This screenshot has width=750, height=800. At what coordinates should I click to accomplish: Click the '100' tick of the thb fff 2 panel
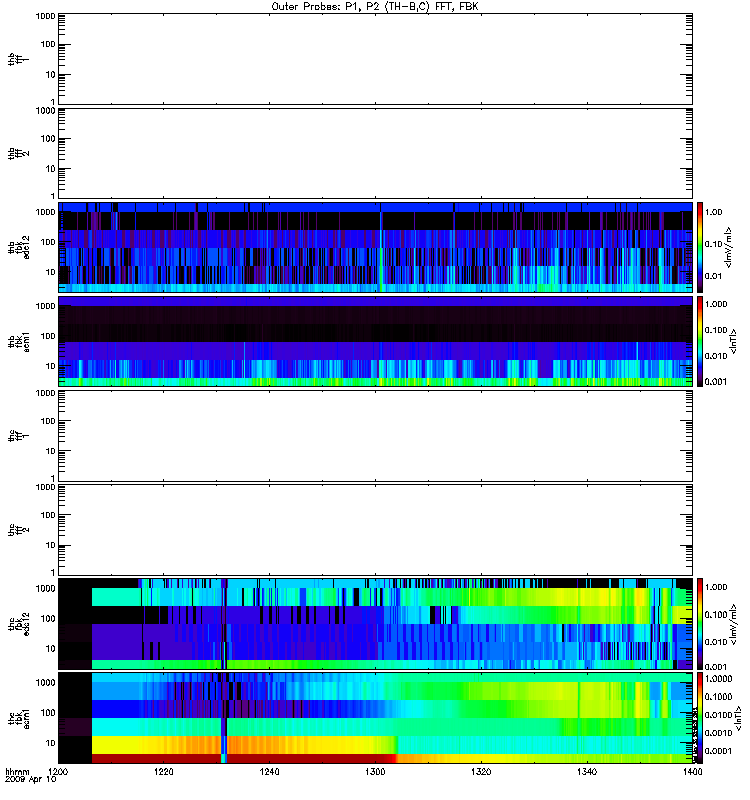click(47, 139)
